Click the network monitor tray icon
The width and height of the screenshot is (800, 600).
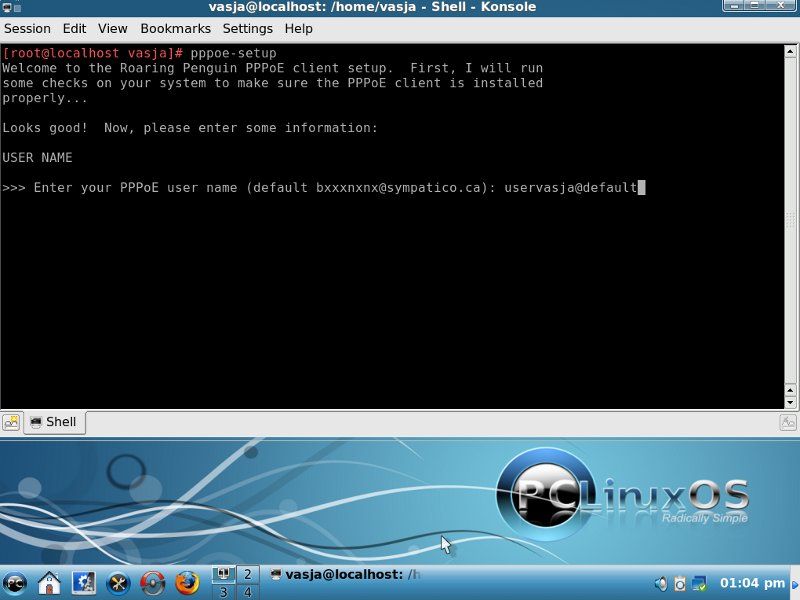(x=699, y=583)
